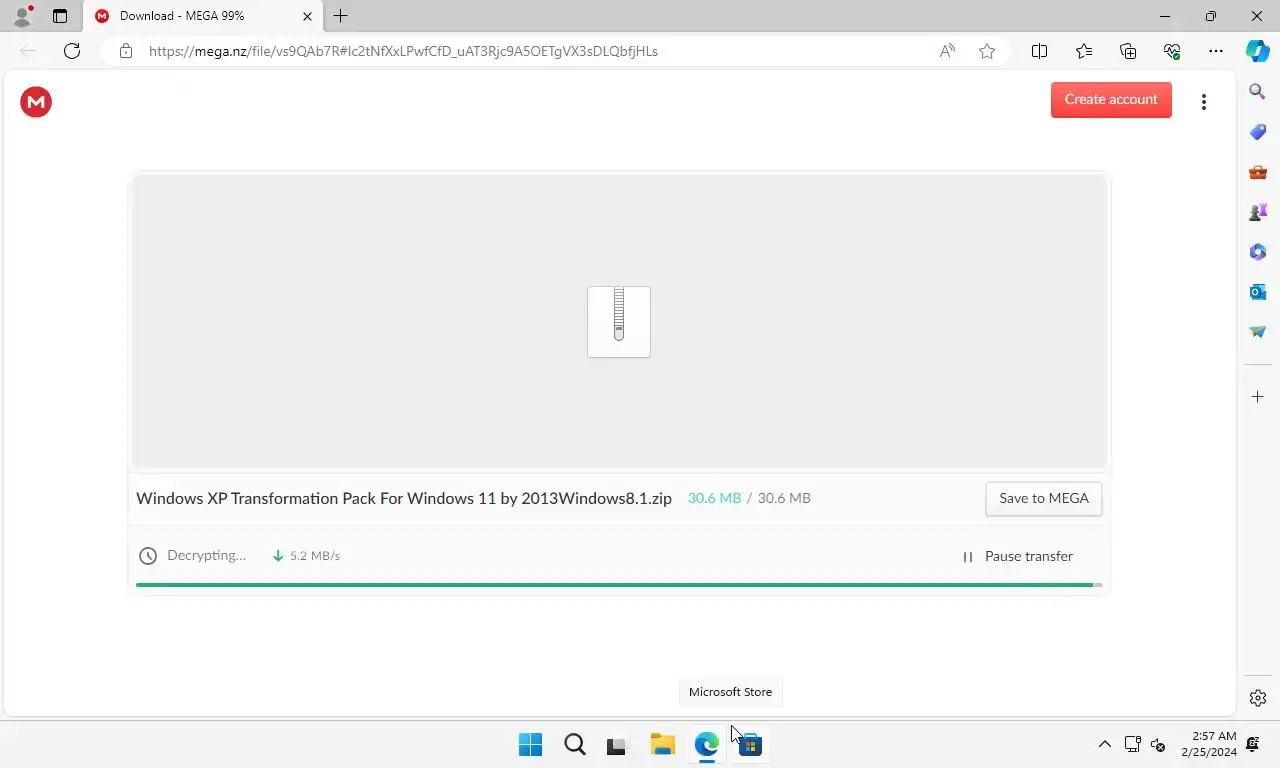Open sidebar Search icon
The height and width of the screenshot is (768, 1280).
tap(1258, 92)
